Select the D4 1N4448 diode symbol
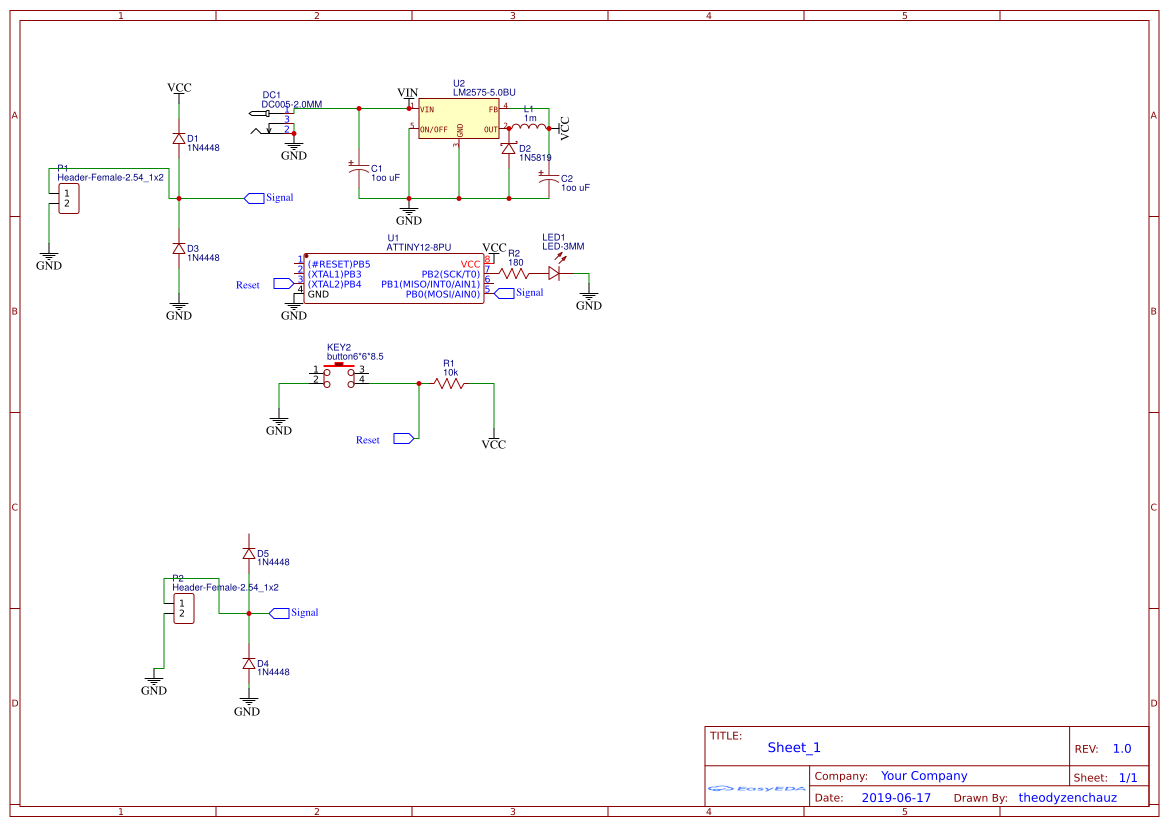Viewport: 1169px width, 827px height. 248,664
